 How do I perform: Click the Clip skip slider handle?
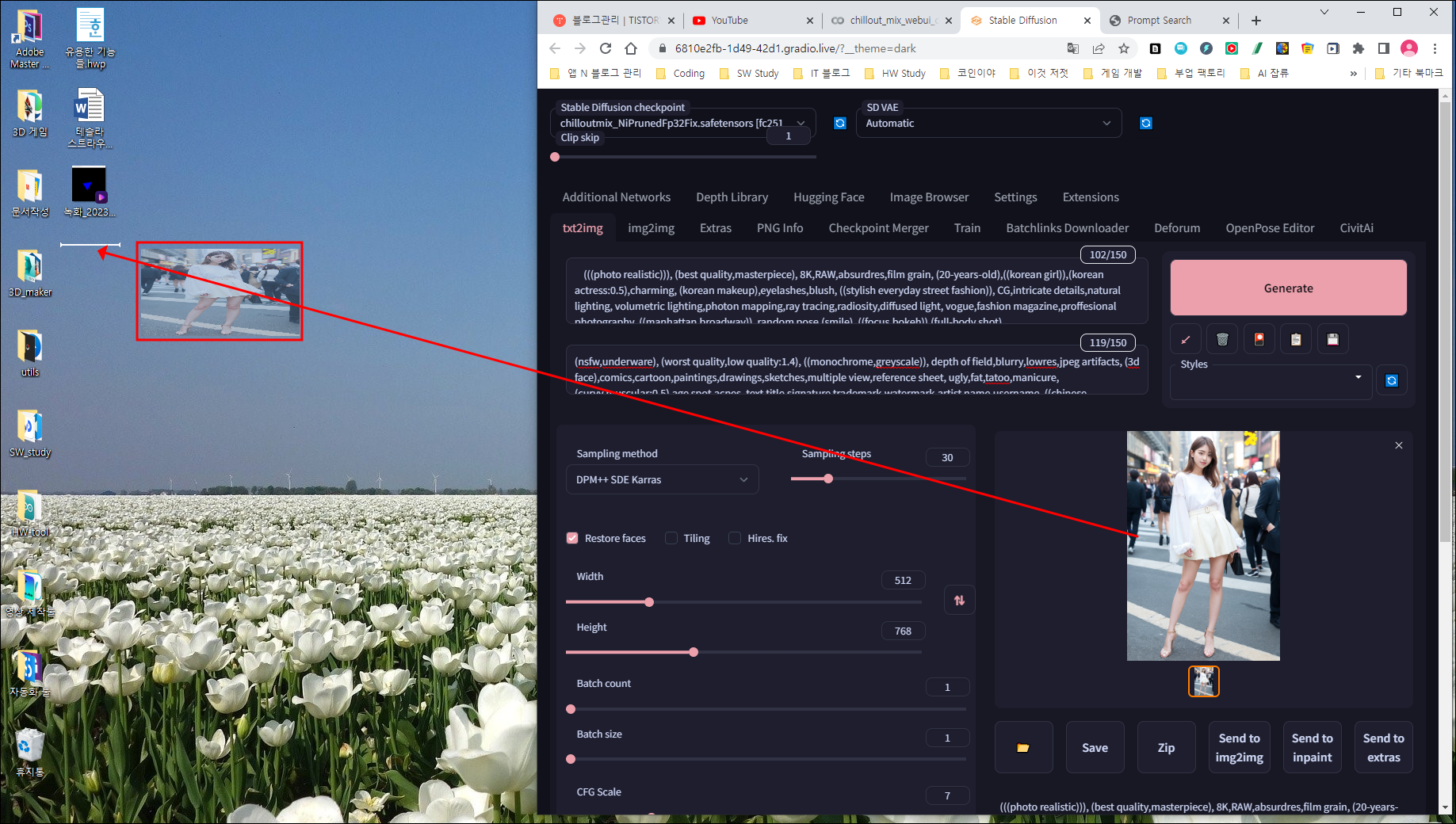[555, 157]
